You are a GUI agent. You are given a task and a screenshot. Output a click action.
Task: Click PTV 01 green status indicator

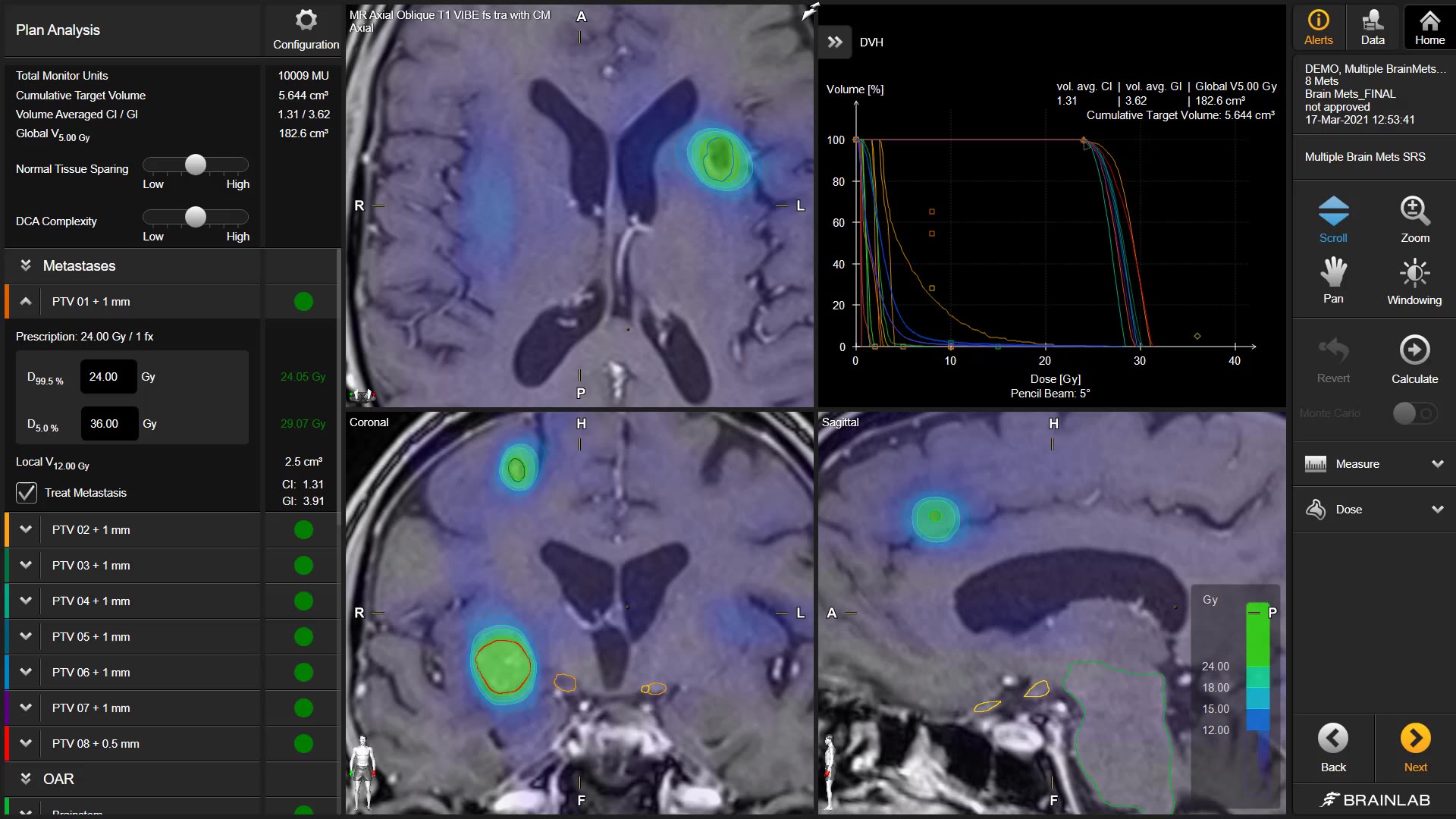point(303,302)
